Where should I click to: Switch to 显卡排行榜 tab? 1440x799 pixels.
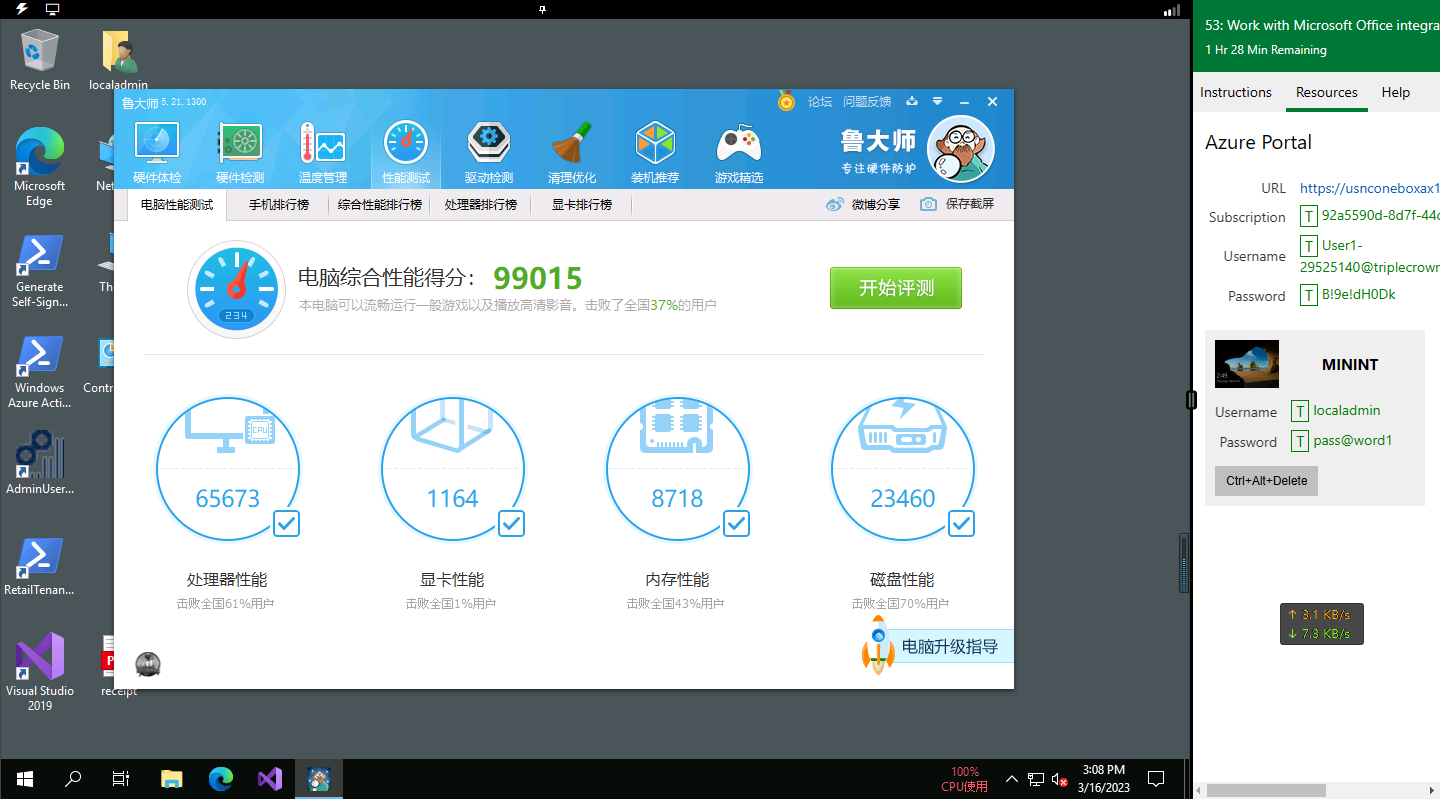582,205
